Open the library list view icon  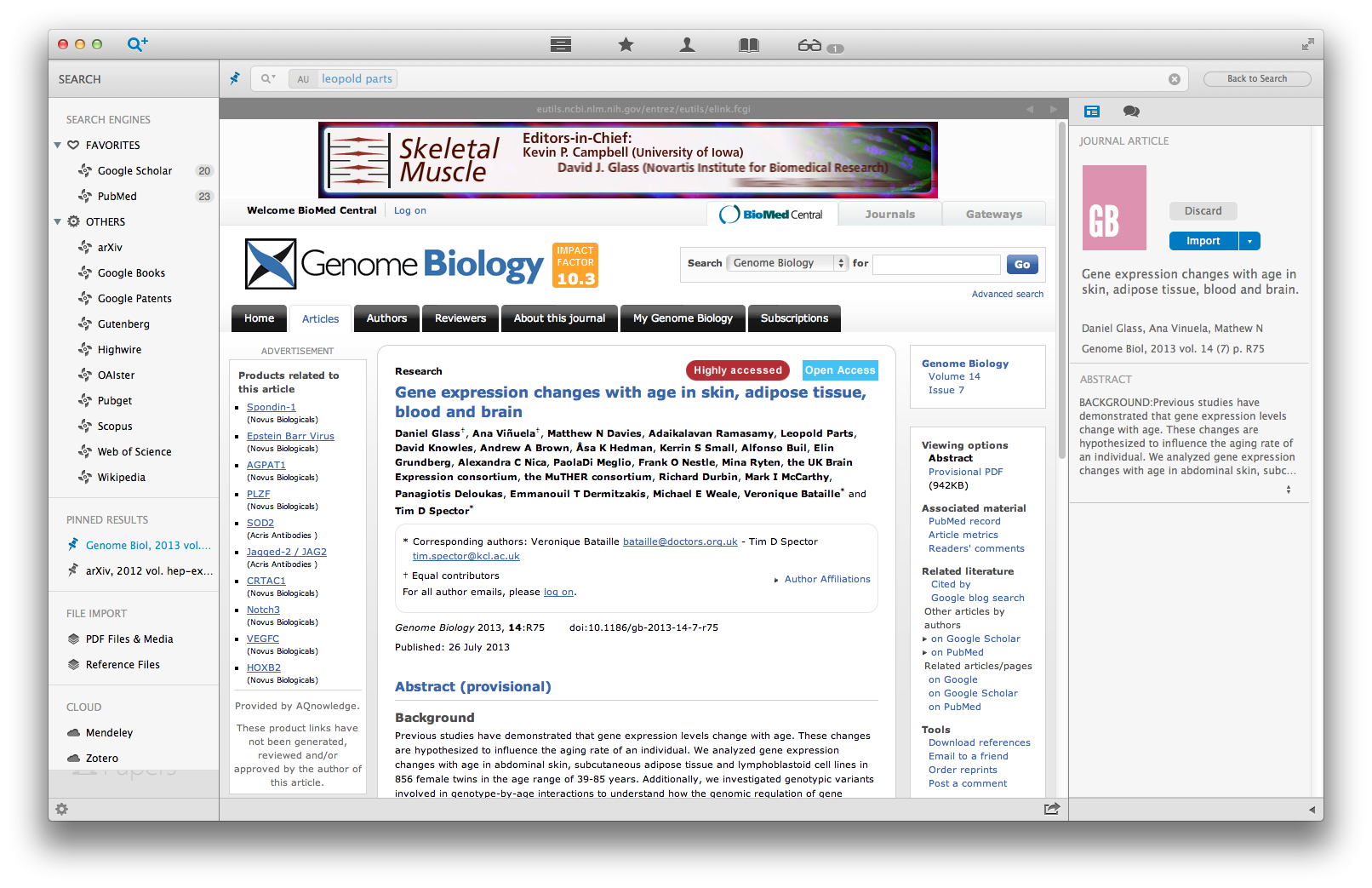click(x=561, y=44)
